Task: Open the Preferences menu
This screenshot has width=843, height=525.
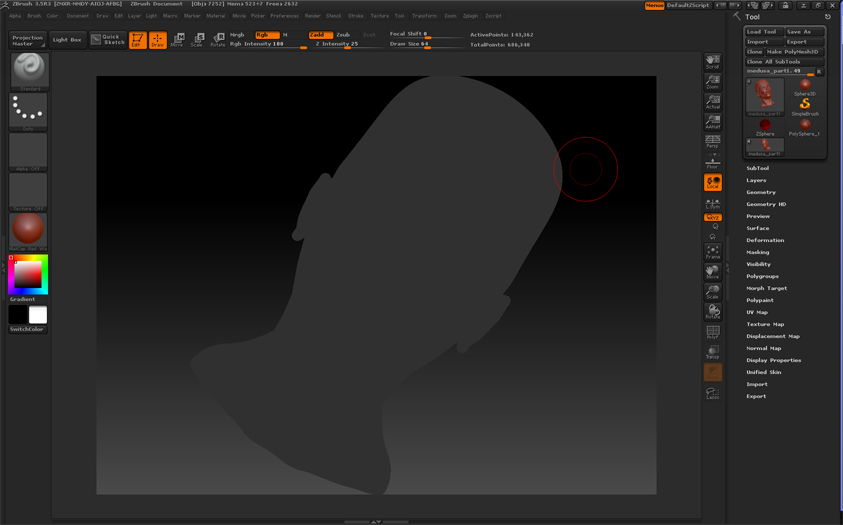Action: pos(284,16)
